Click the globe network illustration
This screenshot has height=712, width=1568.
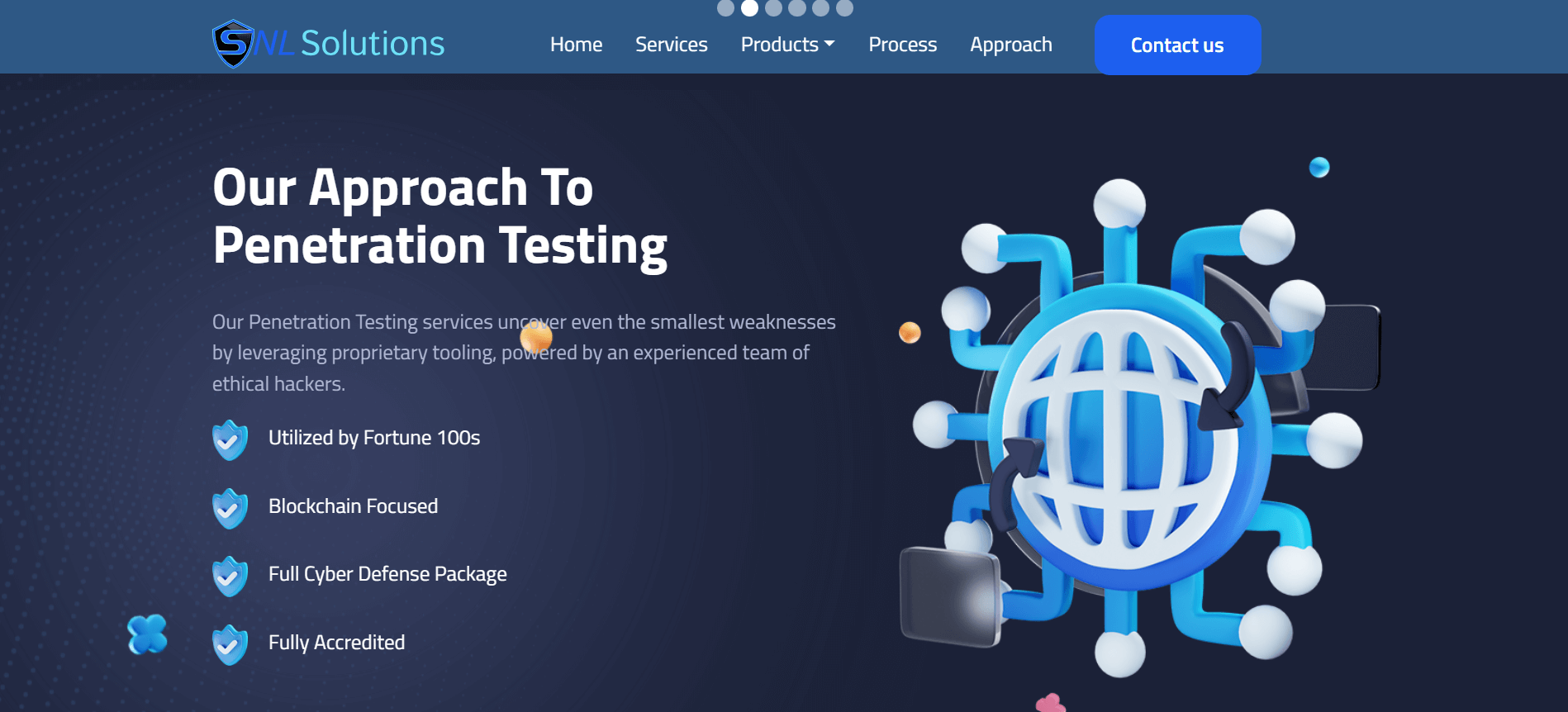pyautogui.click(x=1130, y=430)
